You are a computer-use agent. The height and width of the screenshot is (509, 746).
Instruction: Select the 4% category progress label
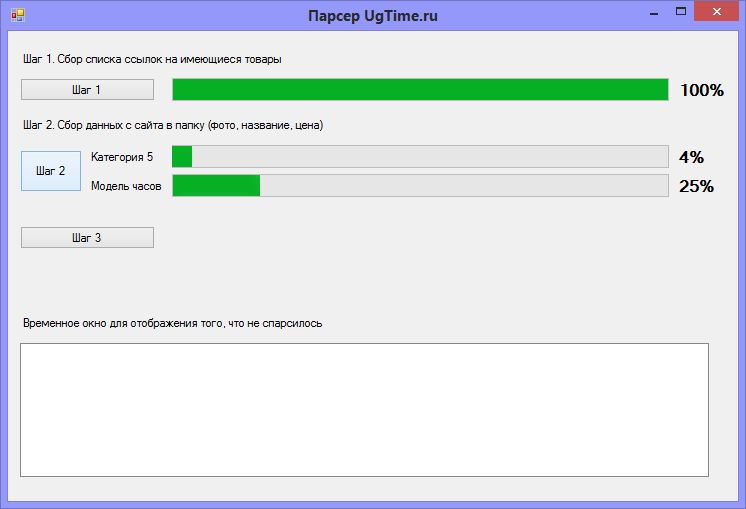(x=691, y=157)
